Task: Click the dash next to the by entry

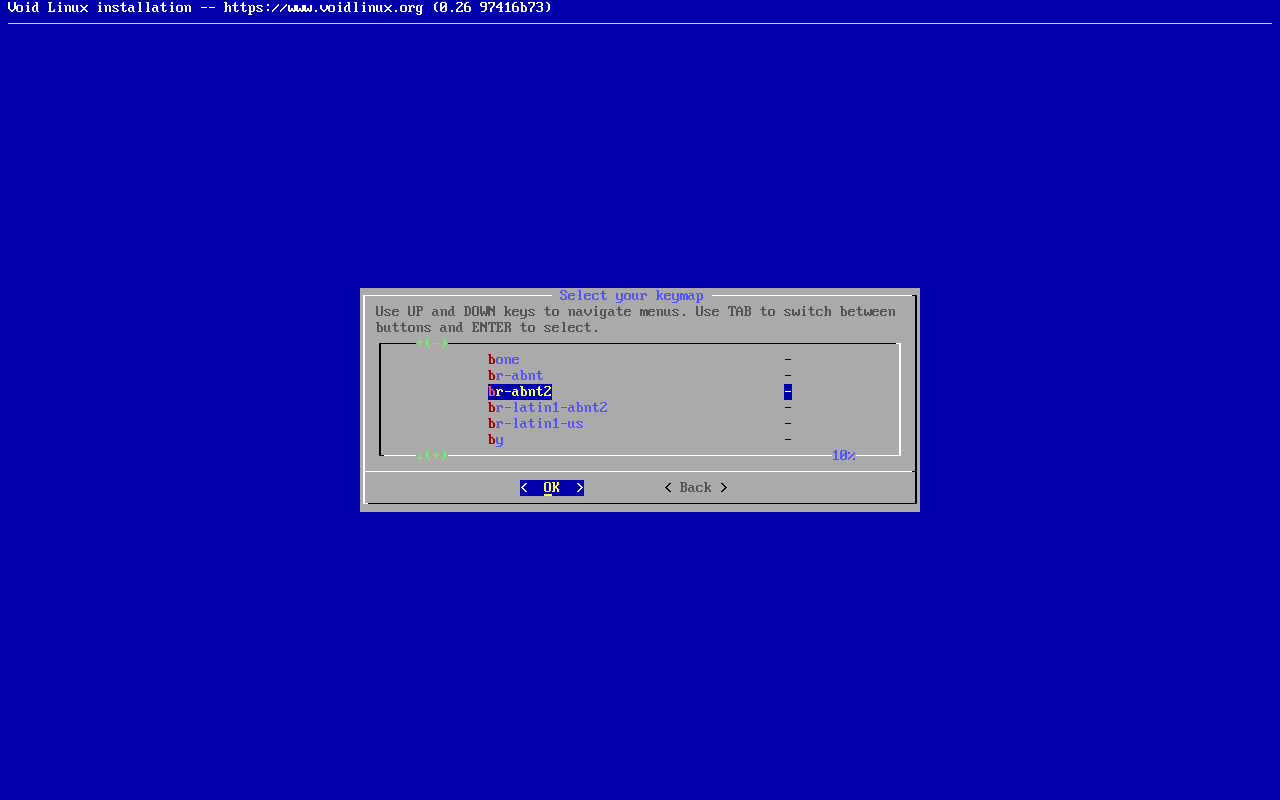Action: pyautogui.click(x=788, y=440)
